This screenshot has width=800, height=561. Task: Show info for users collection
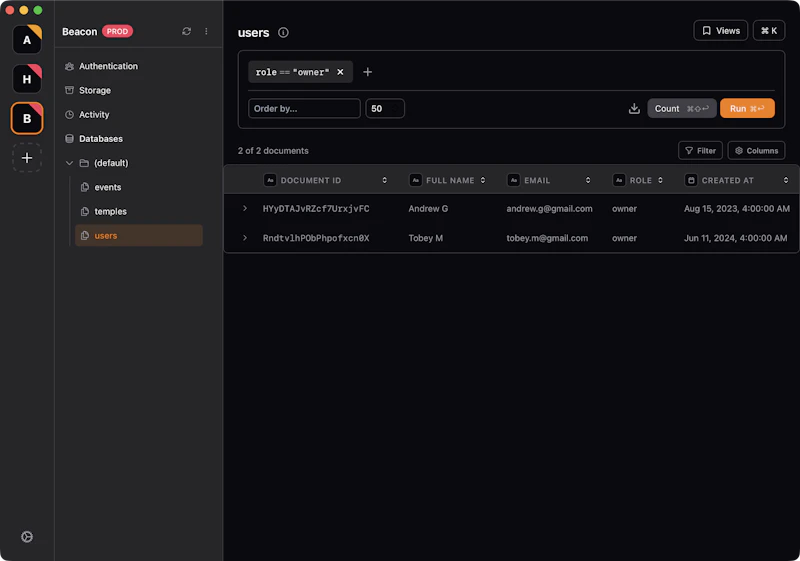(x=283, y=33)
